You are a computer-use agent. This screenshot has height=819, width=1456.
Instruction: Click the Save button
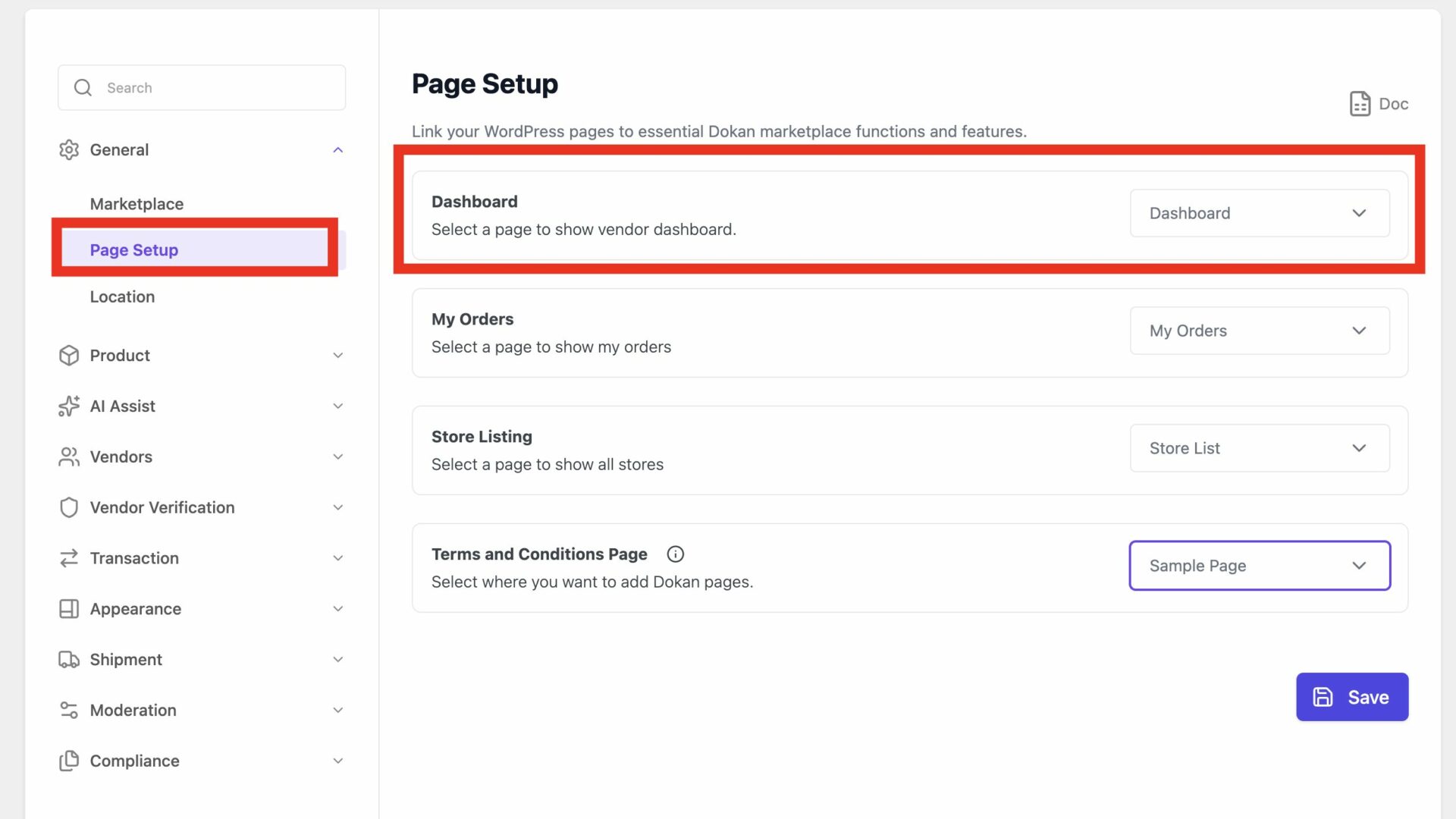pos(1351,696)
